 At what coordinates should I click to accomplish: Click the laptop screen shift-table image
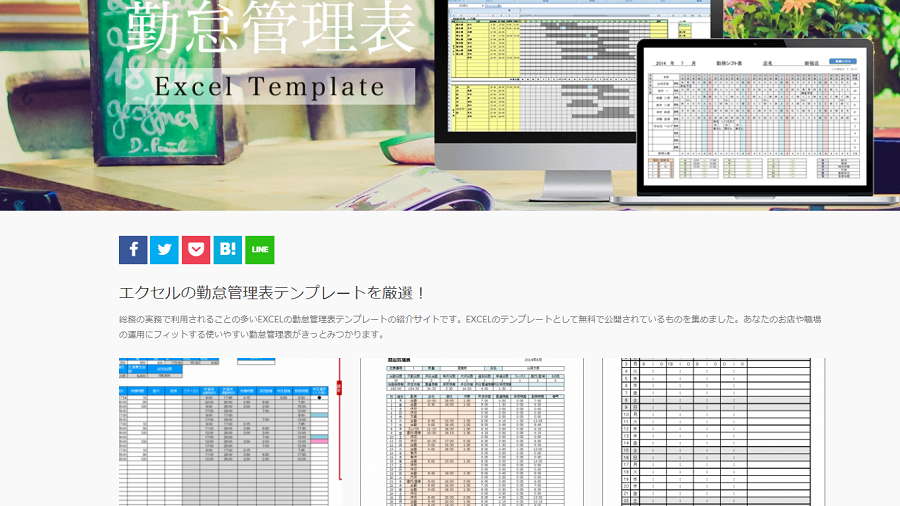754,118
